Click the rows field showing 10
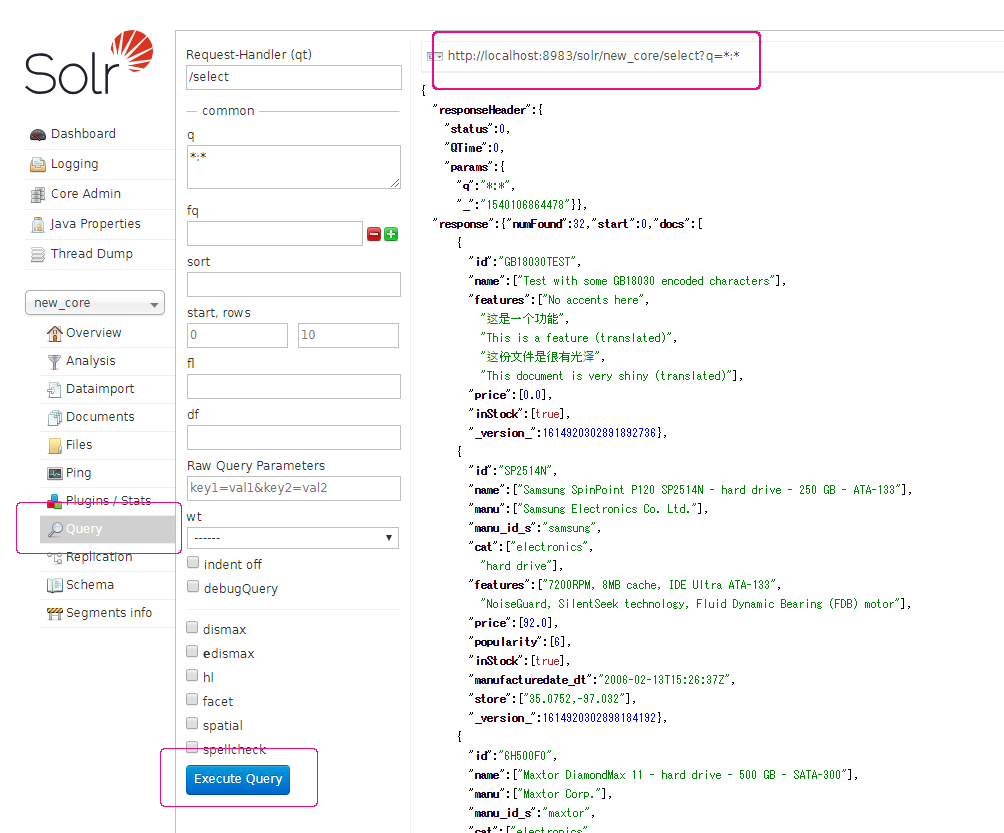 pos(348,336)
